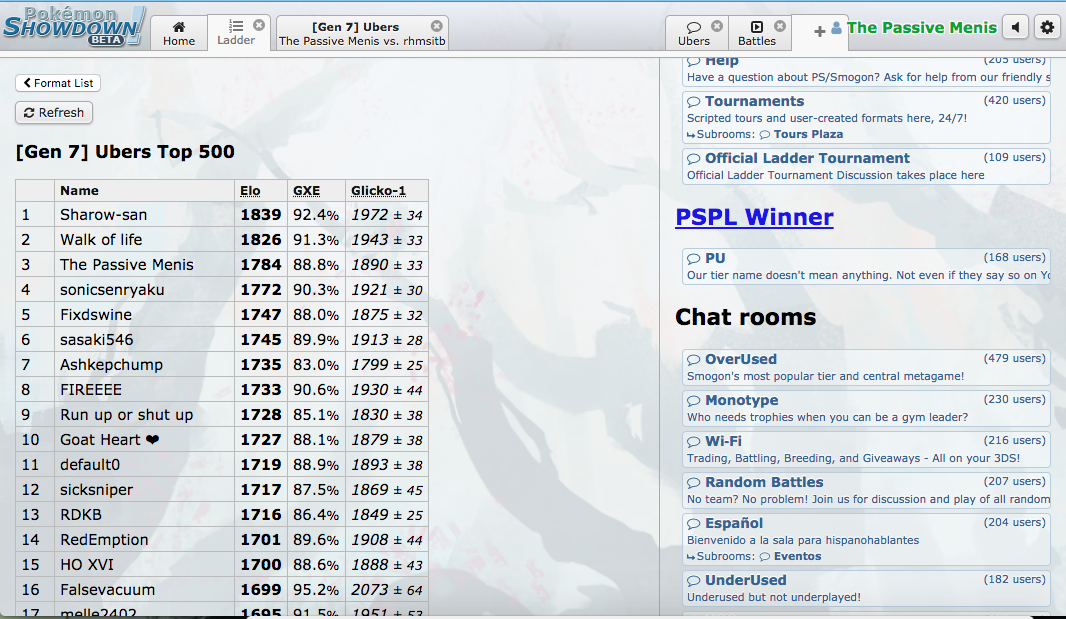1066x619 pixels.
Task: Click the Random Battles chat bubble icon
Action: (x=693, y=483)
